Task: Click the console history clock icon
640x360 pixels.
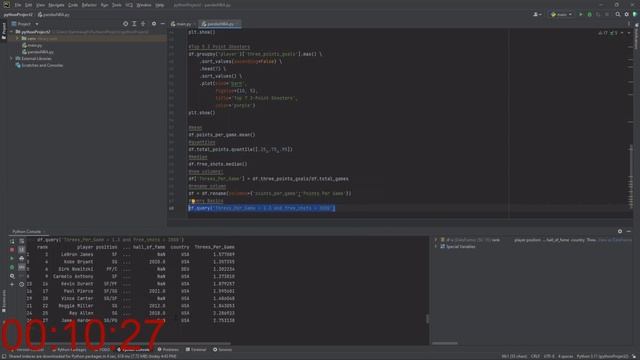Action: 22,284
